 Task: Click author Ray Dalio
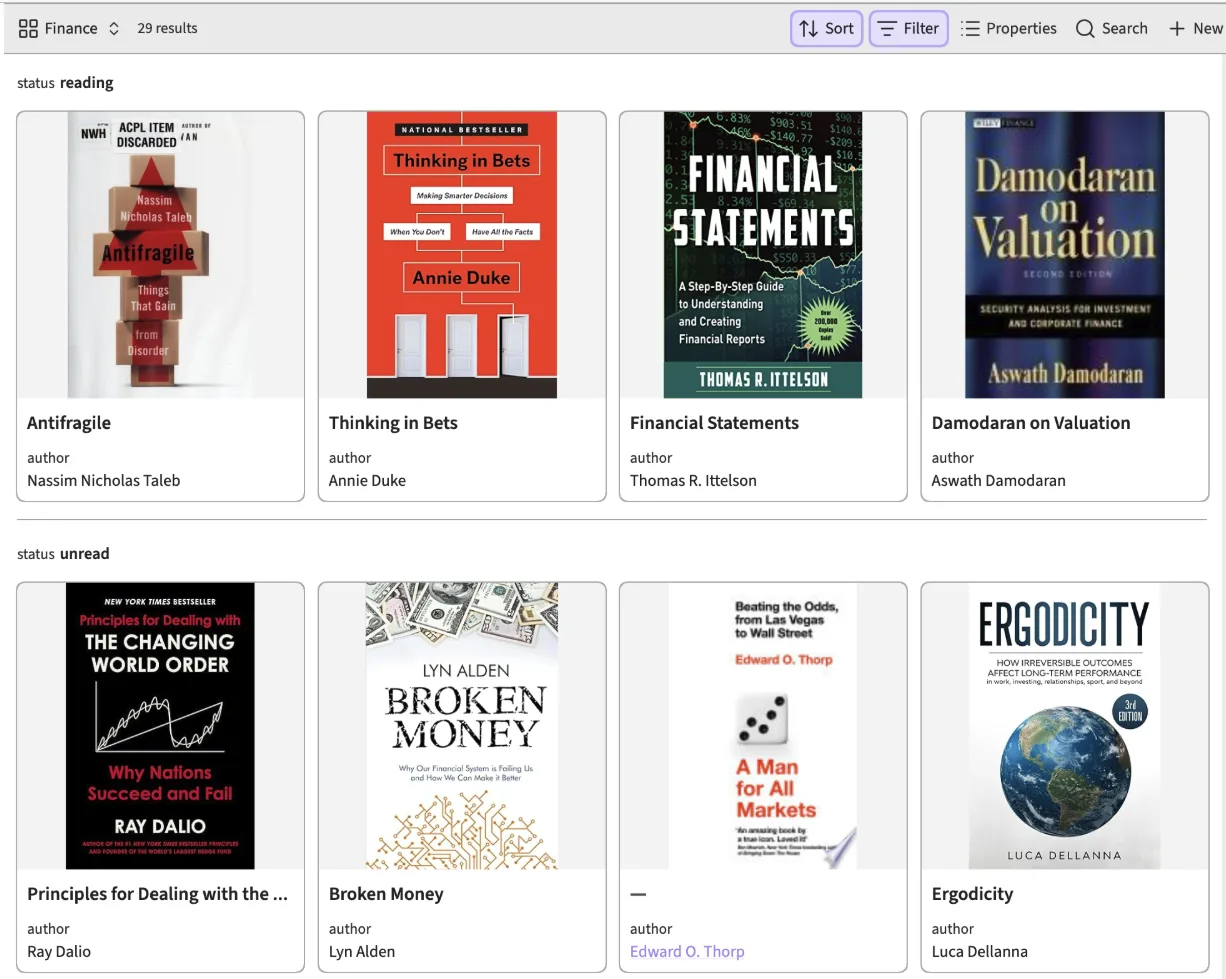[x=59, y=951]
